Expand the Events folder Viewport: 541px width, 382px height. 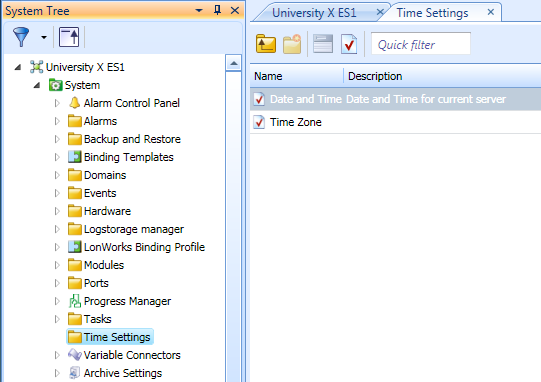pyautogui.click(x=57, y=193)
